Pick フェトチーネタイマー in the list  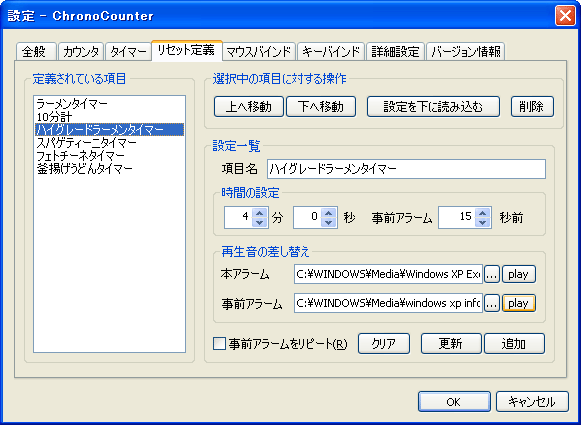pyautogui.click(x=109, y=156)
